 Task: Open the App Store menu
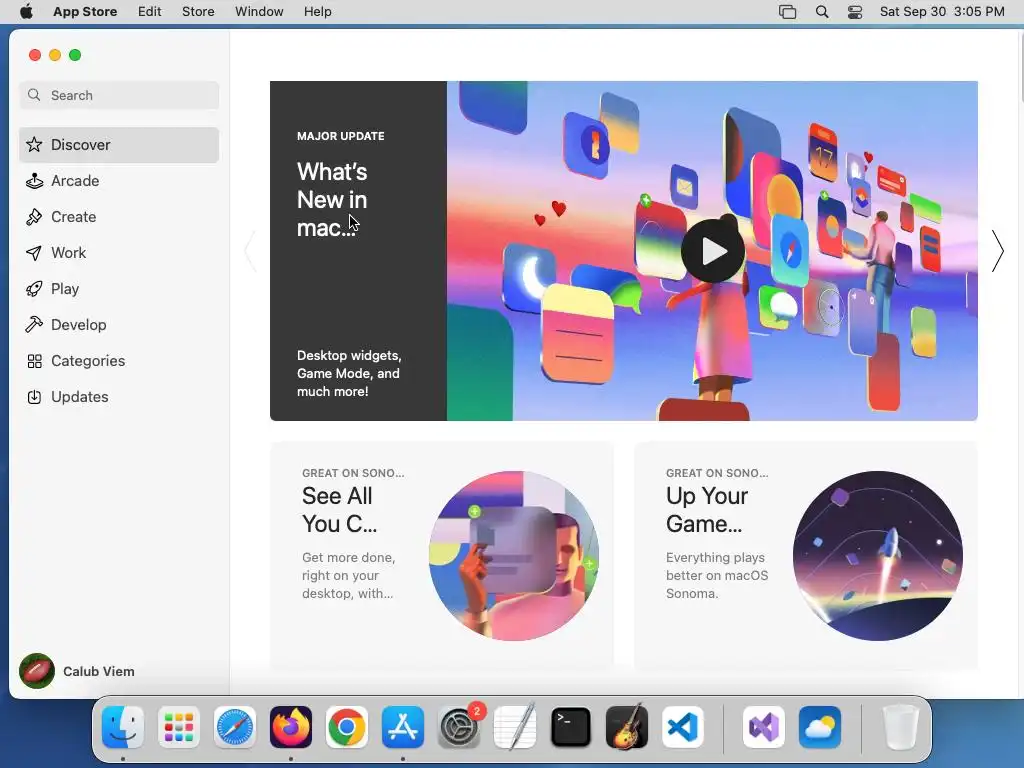85,12
